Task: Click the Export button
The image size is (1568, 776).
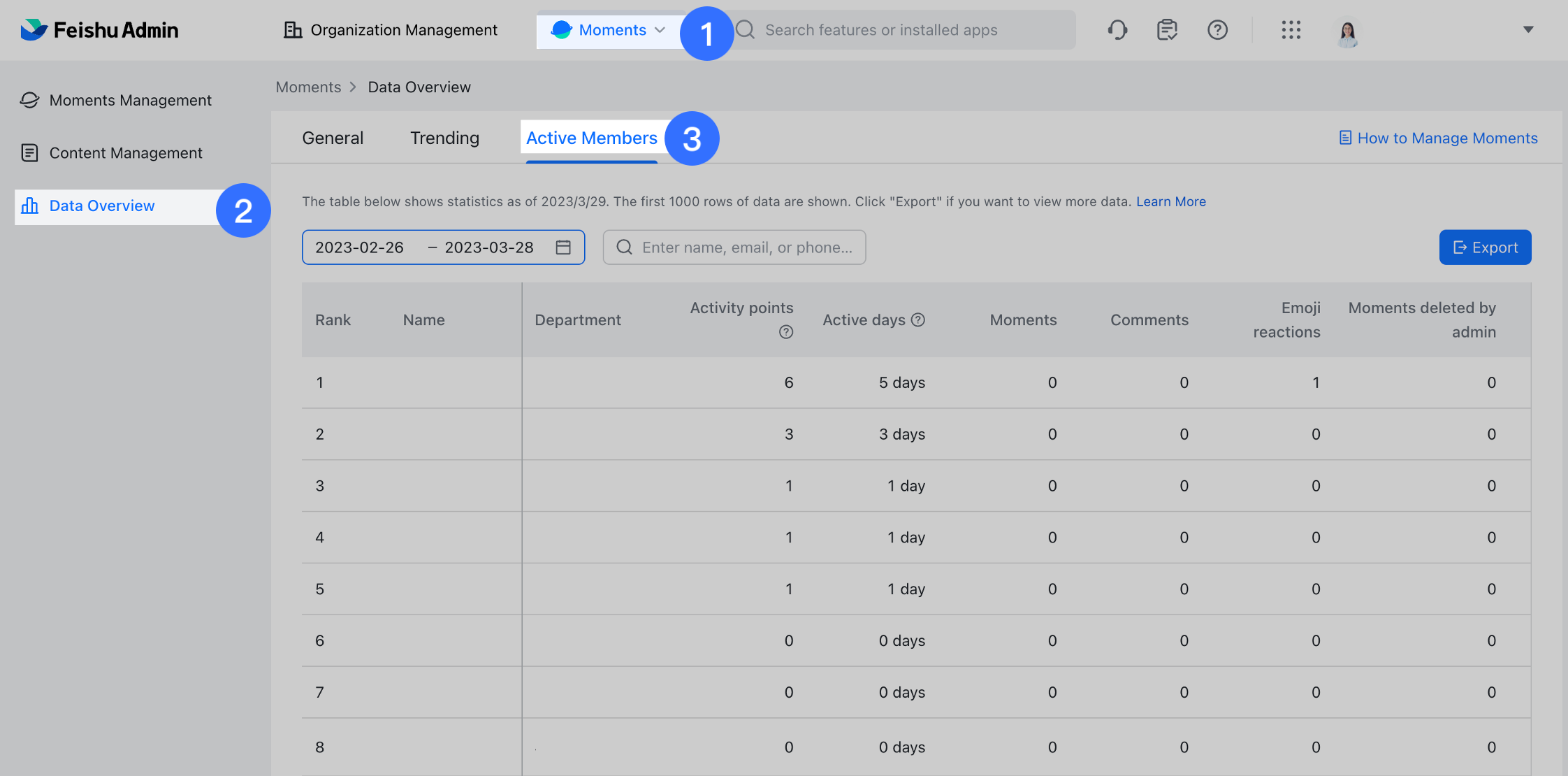Action: [1485, 247]
